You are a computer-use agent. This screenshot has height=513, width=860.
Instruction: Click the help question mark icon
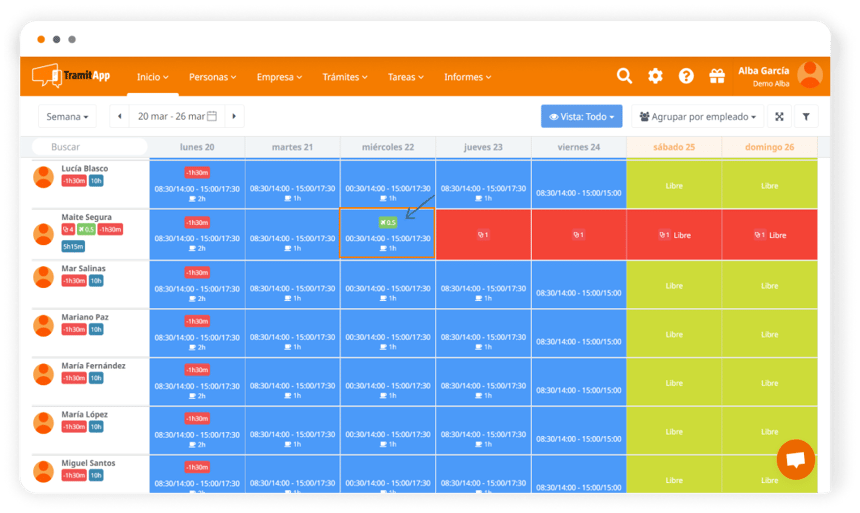tap(686, 76)
